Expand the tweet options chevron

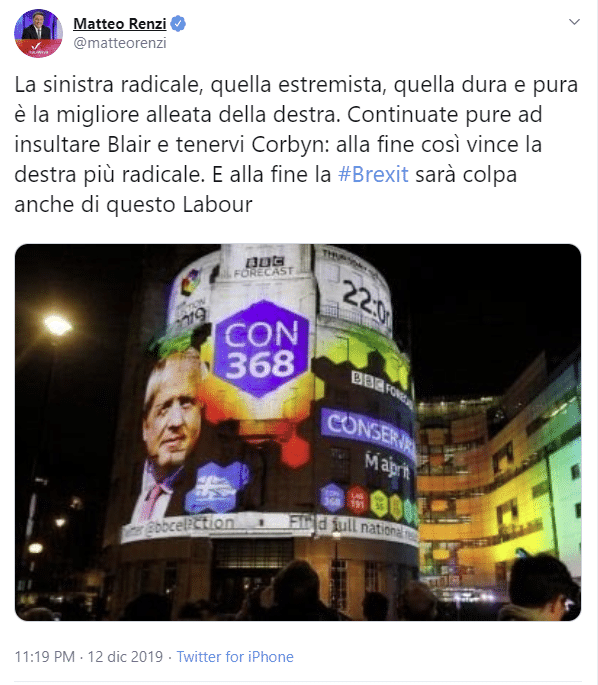coord(574,22)
